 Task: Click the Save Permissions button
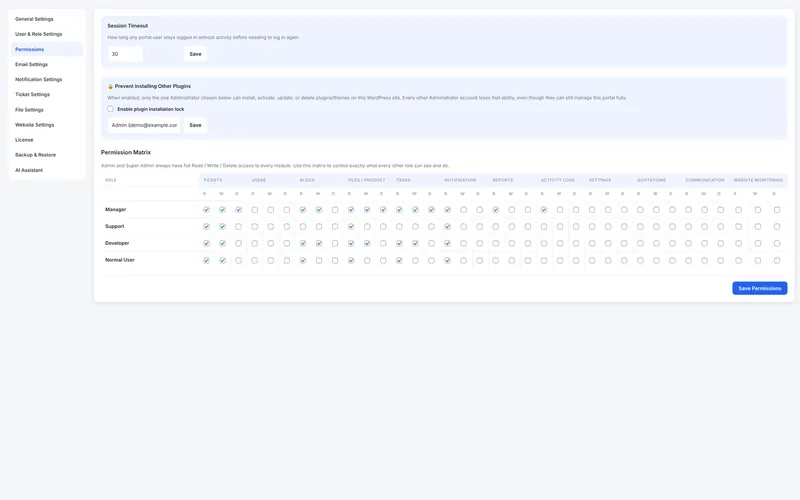(x=760, y=288)
